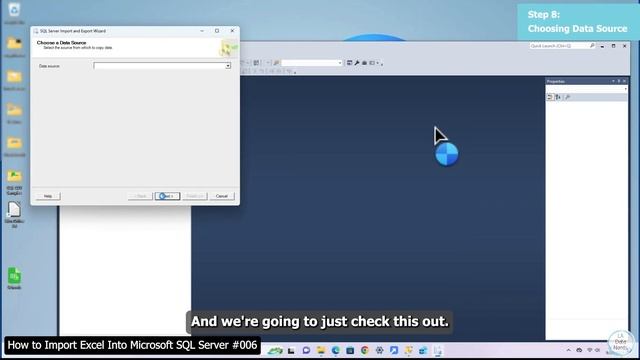Show hidden system tray icons
Screen dimensions: 640x360
568,350
